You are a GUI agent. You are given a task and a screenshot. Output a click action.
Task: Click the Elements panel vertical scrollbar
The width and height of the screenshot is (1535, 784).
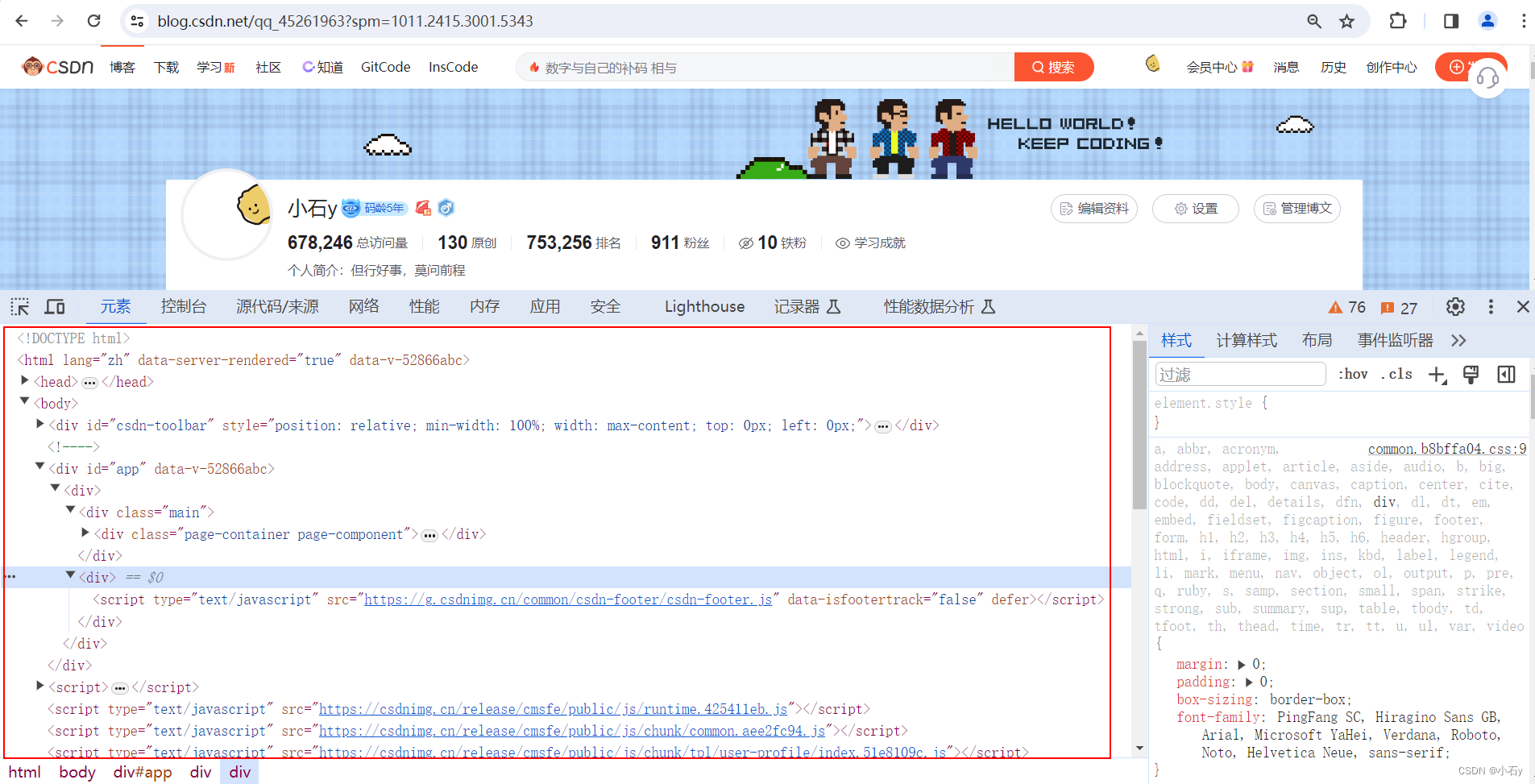tap(1139, 425)
